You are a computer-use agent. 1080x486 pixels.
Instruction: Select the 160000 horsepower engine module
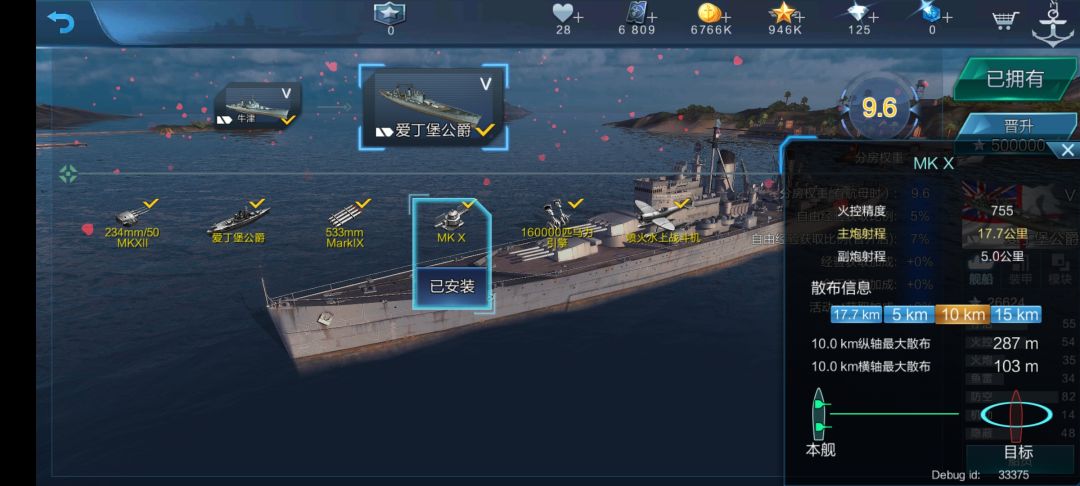(x=557, y=224)
